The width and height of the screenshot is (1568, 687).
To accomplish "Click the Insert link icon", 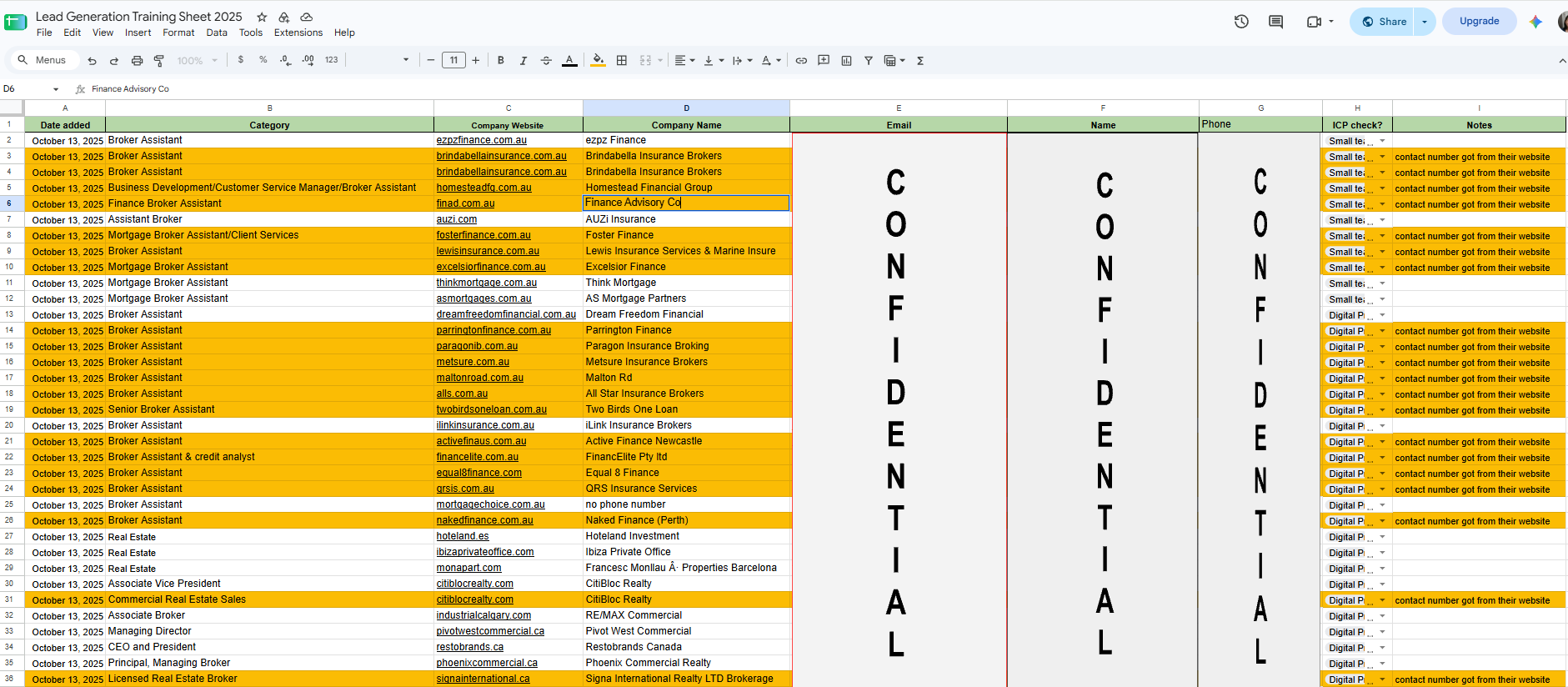I will click(x=801, y=60).
